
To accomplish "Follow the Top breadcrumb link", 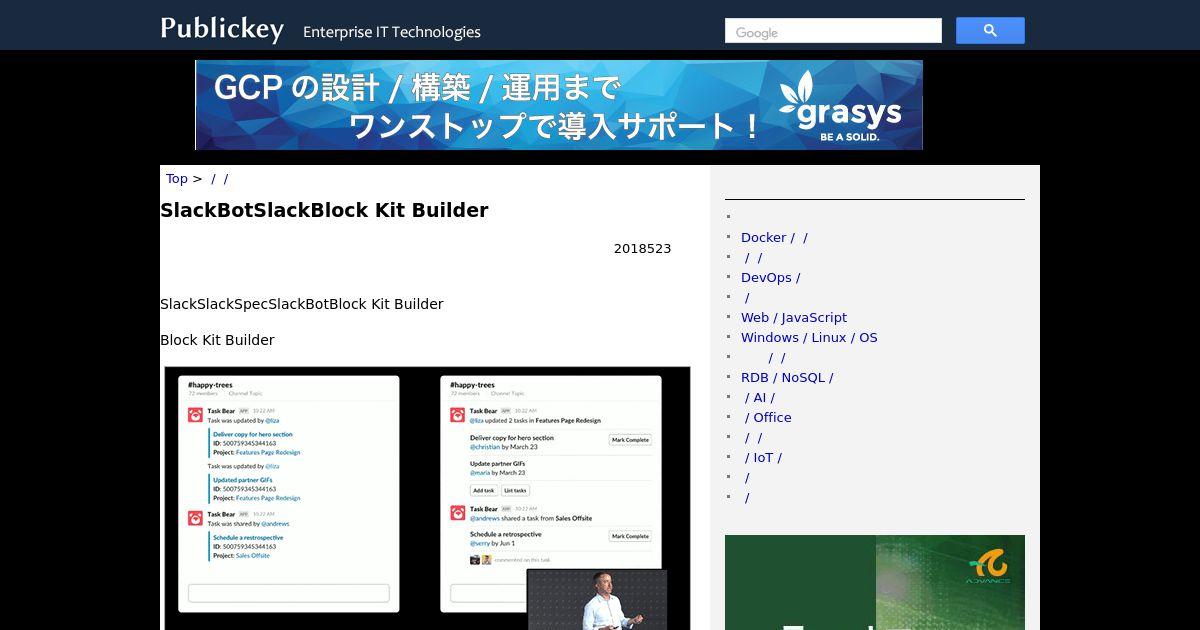I will pyautogui.click(x=177, y=179).
